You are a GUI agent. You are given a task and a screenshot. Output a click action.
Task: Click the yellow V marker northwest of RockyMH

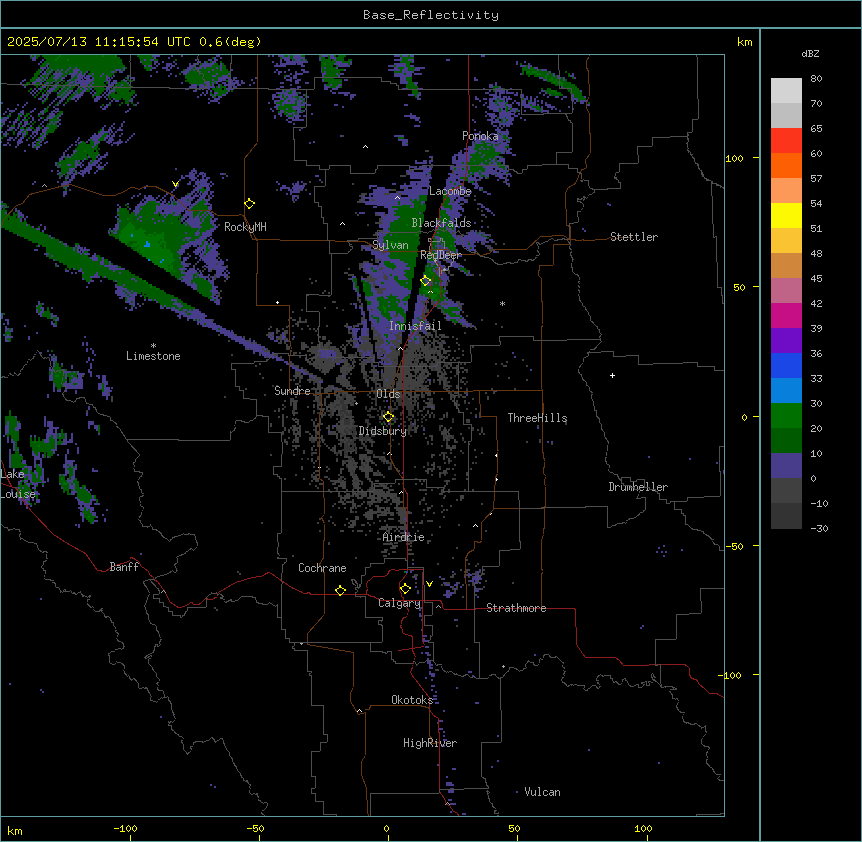pos(175,184)
